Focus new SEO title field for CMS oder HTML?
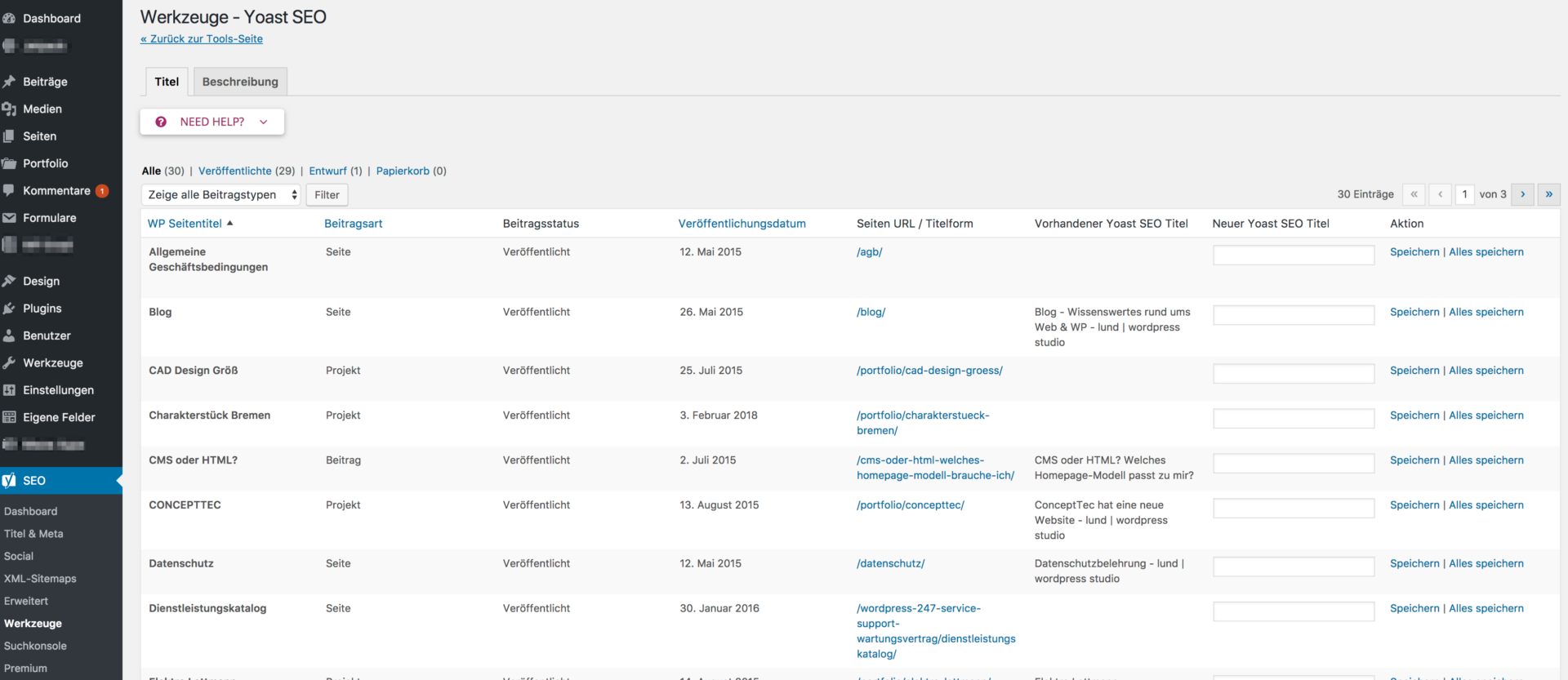 coord(1294,463)
